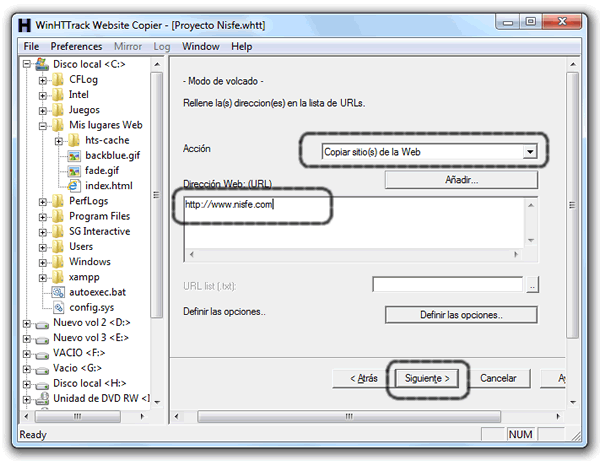
Task: Click the CFLog folder icon
Action: pyautogui.click(x=58, y=80)
